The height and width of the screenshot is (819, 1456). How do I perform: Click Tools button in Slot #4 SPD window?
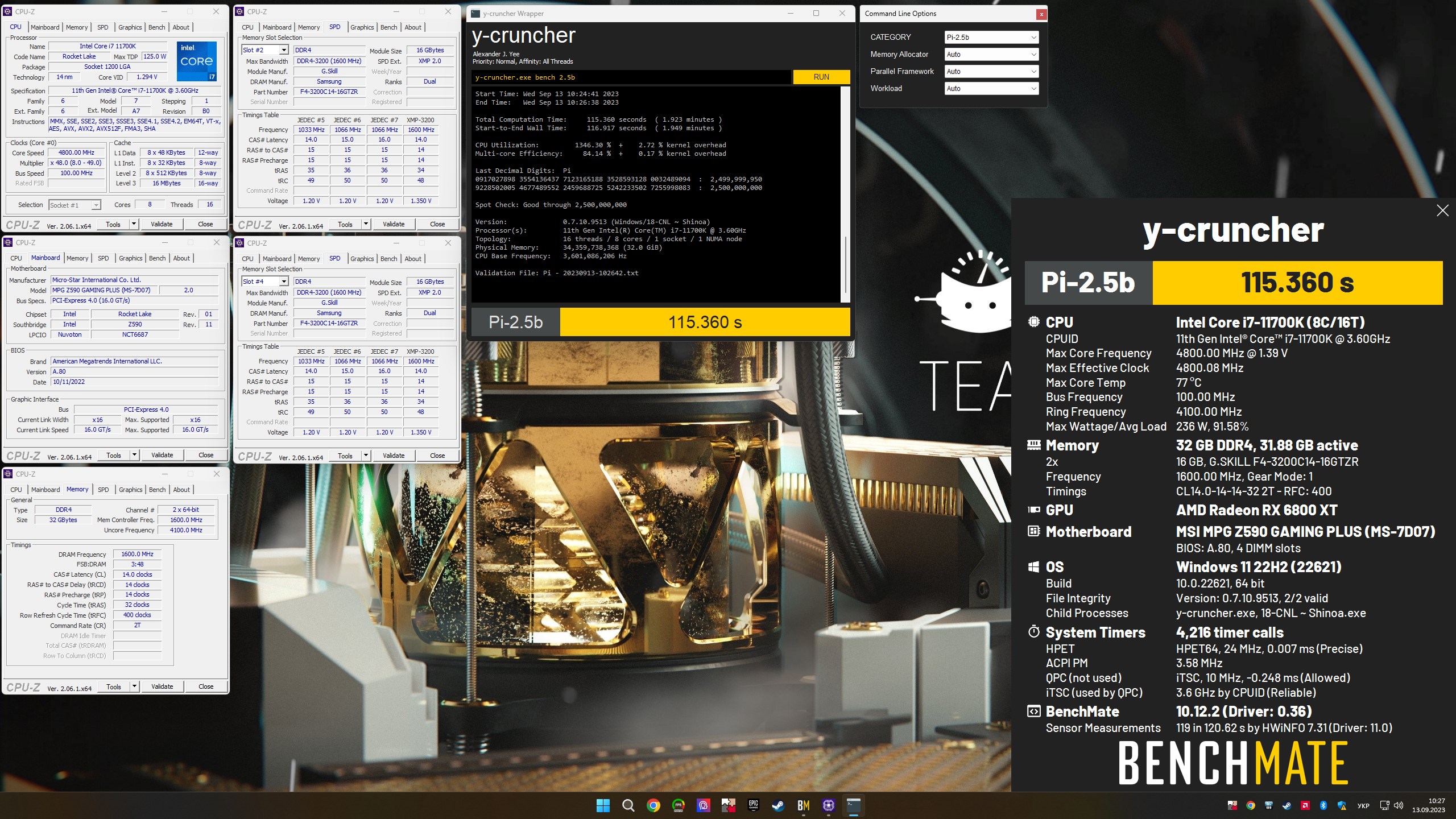point(345,456)
